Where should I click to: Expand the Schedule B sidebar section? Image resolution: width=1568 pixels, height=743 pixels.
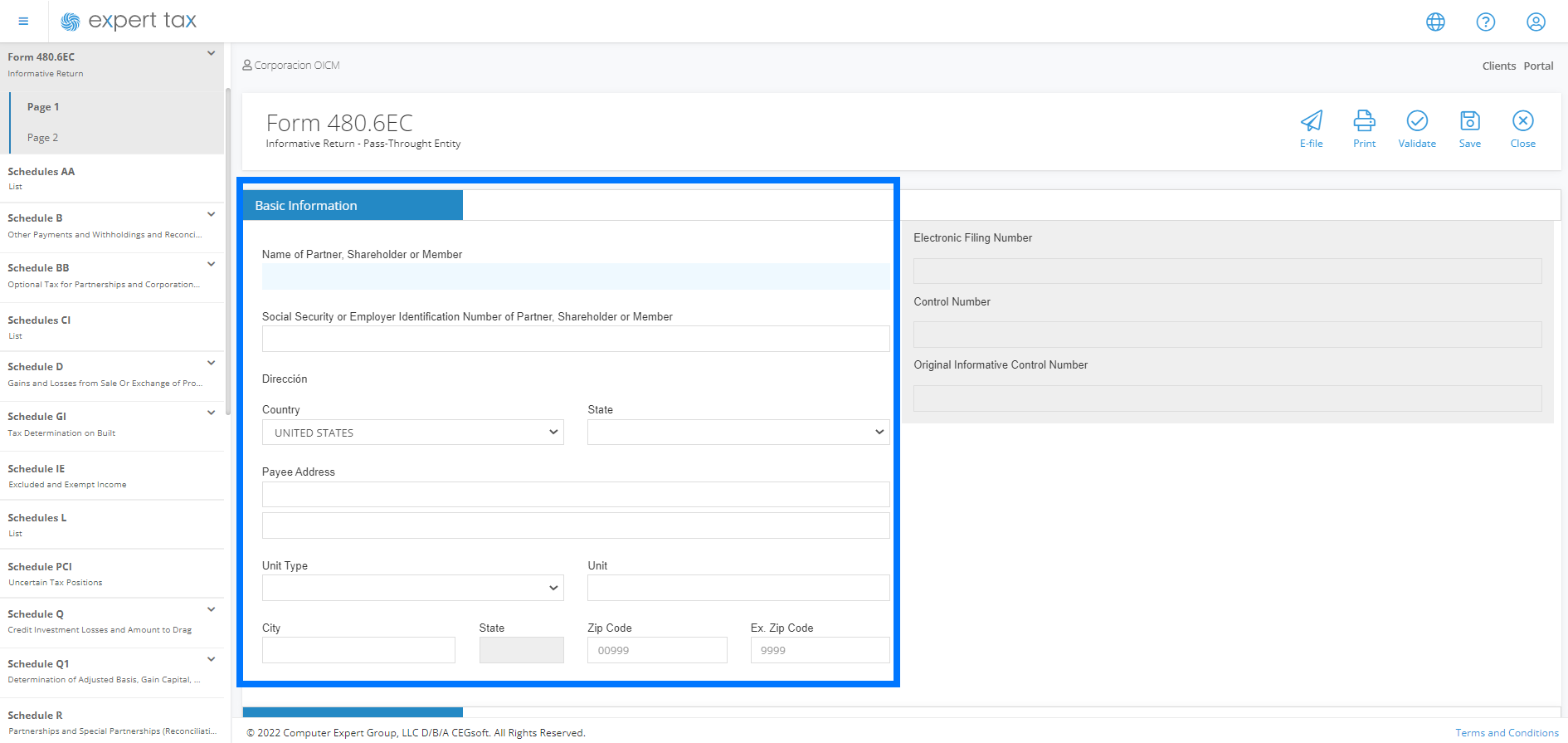point(211,215)
